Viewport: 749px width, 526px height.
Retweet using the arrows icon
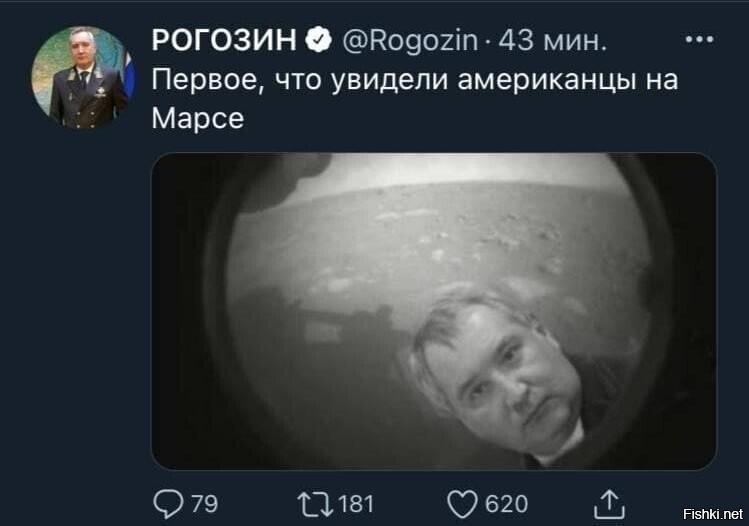(315, 505)
